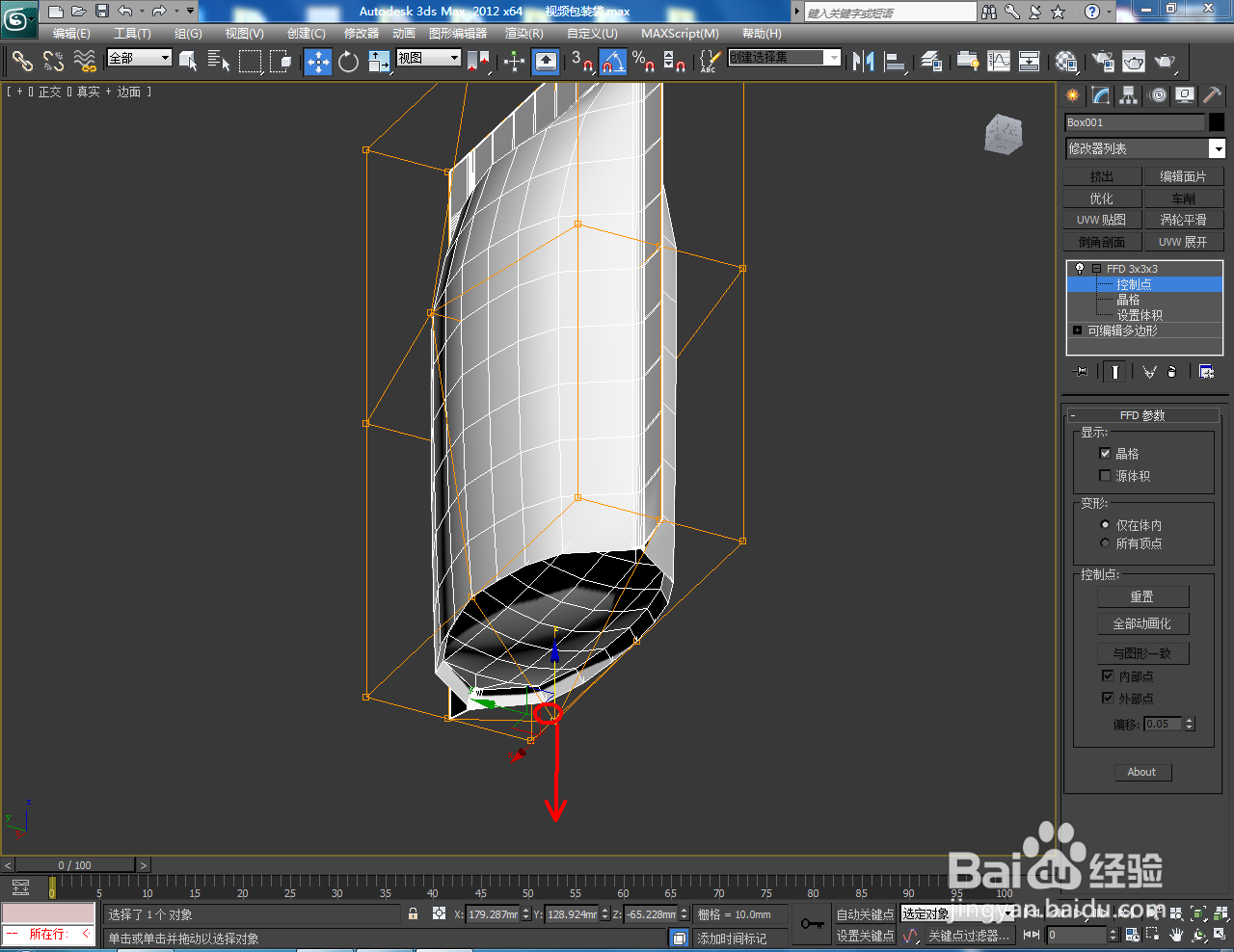
Task: Click the UVW 贴图 modifier button
Action: 1102,220
